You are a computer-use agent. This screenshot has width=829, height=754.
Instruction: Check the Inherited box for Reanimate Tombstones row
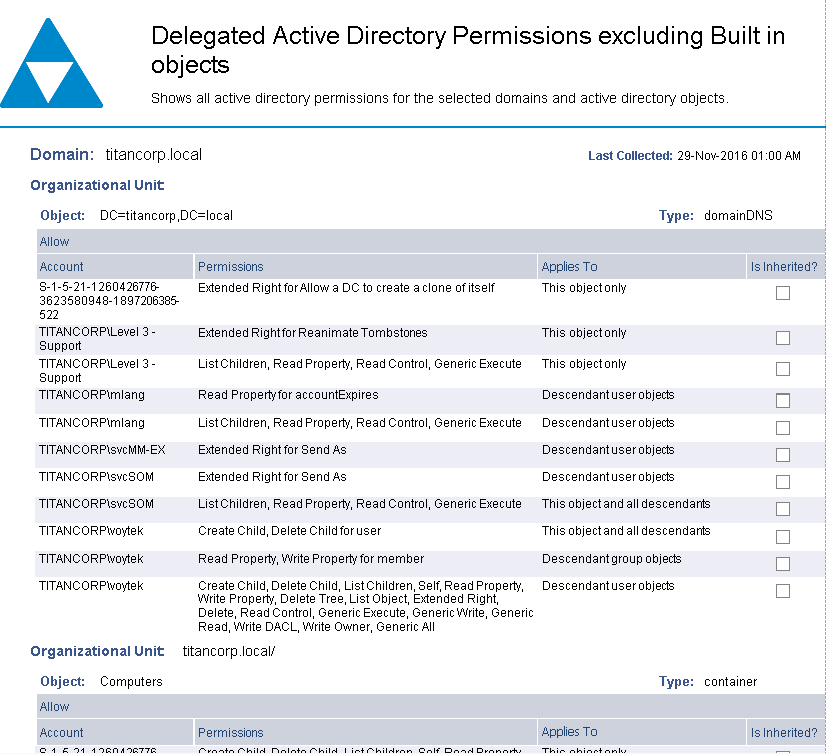[x=783, y=338]
